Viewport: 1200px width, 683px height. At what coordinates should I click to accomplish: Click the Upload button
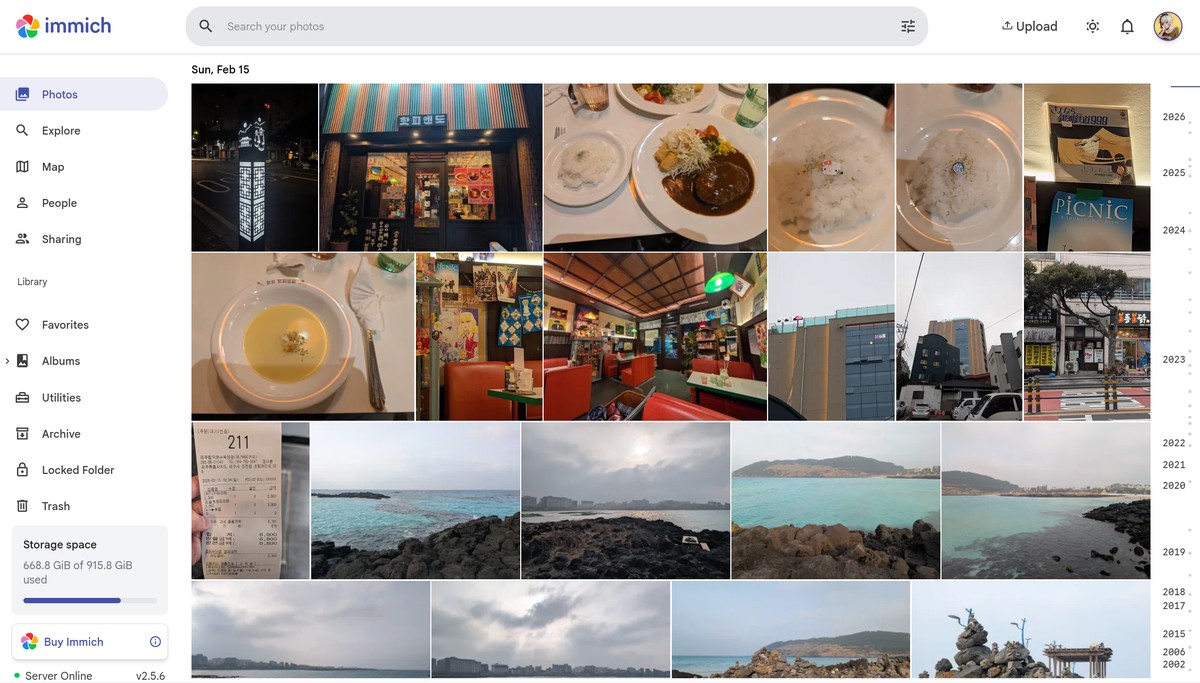1029,27
